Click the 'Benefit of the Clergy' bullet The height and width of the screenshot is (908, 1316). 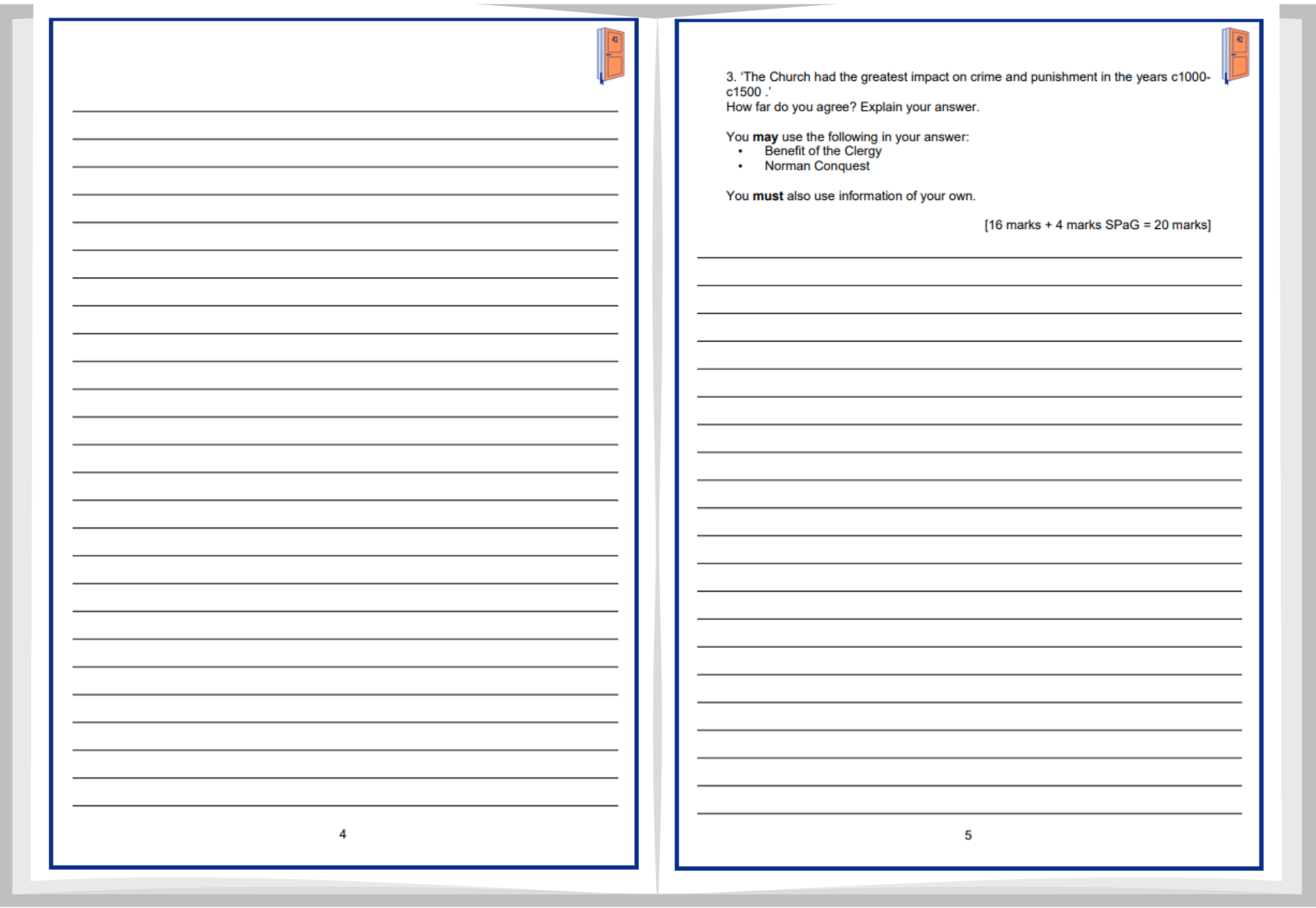tap(822, 151)
